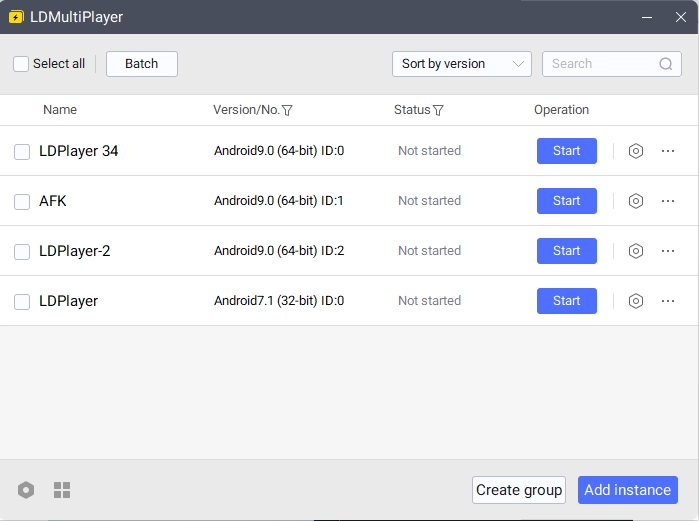Open settings for LDPlayer 34 instance

pos(635,151)
